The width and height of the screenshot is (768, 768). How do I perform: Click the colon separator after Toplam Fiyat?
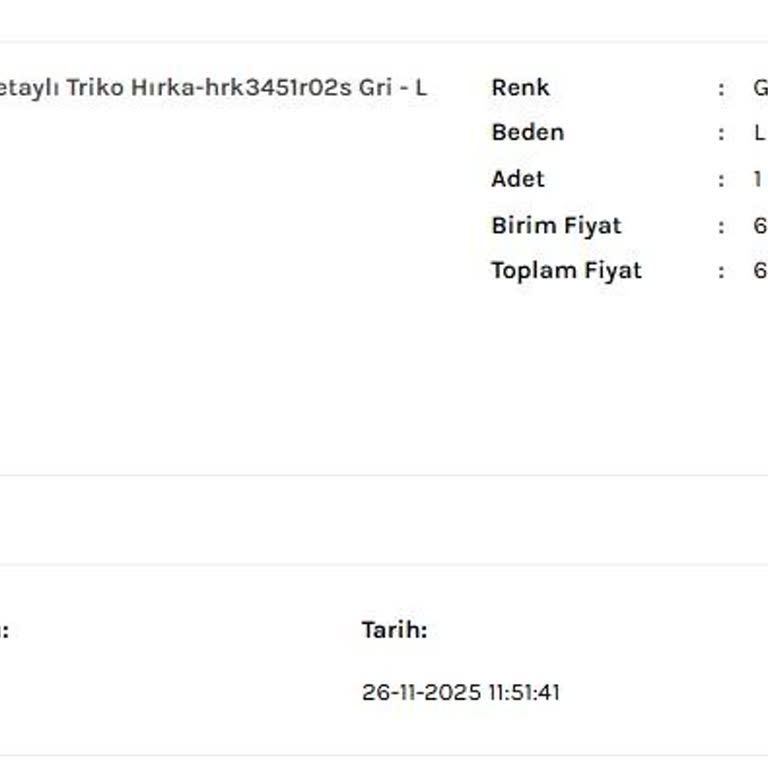[x=721, y=271]
